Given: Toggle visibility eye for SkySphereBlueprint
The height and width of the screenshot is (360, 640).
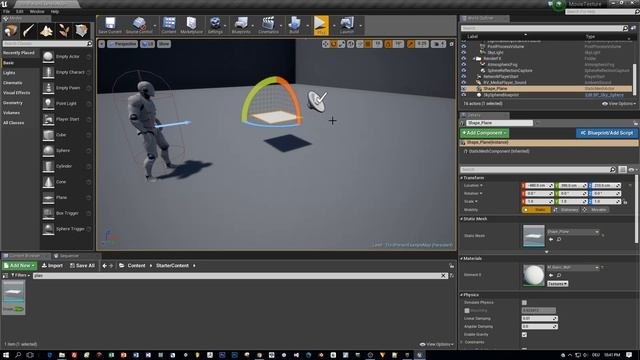Looking at the screenshot, I should 464,95.
